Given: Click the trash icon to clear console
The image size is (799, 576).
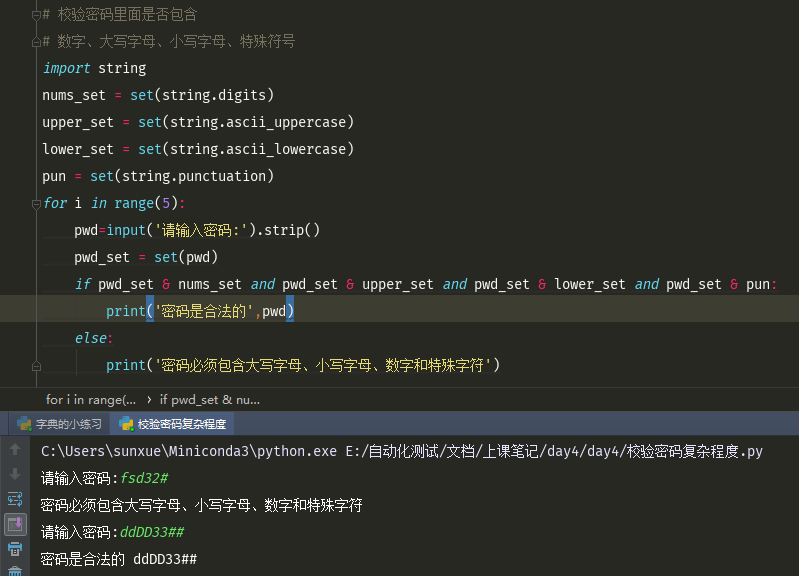Looking at the screenshot, I should click(15, 570).
